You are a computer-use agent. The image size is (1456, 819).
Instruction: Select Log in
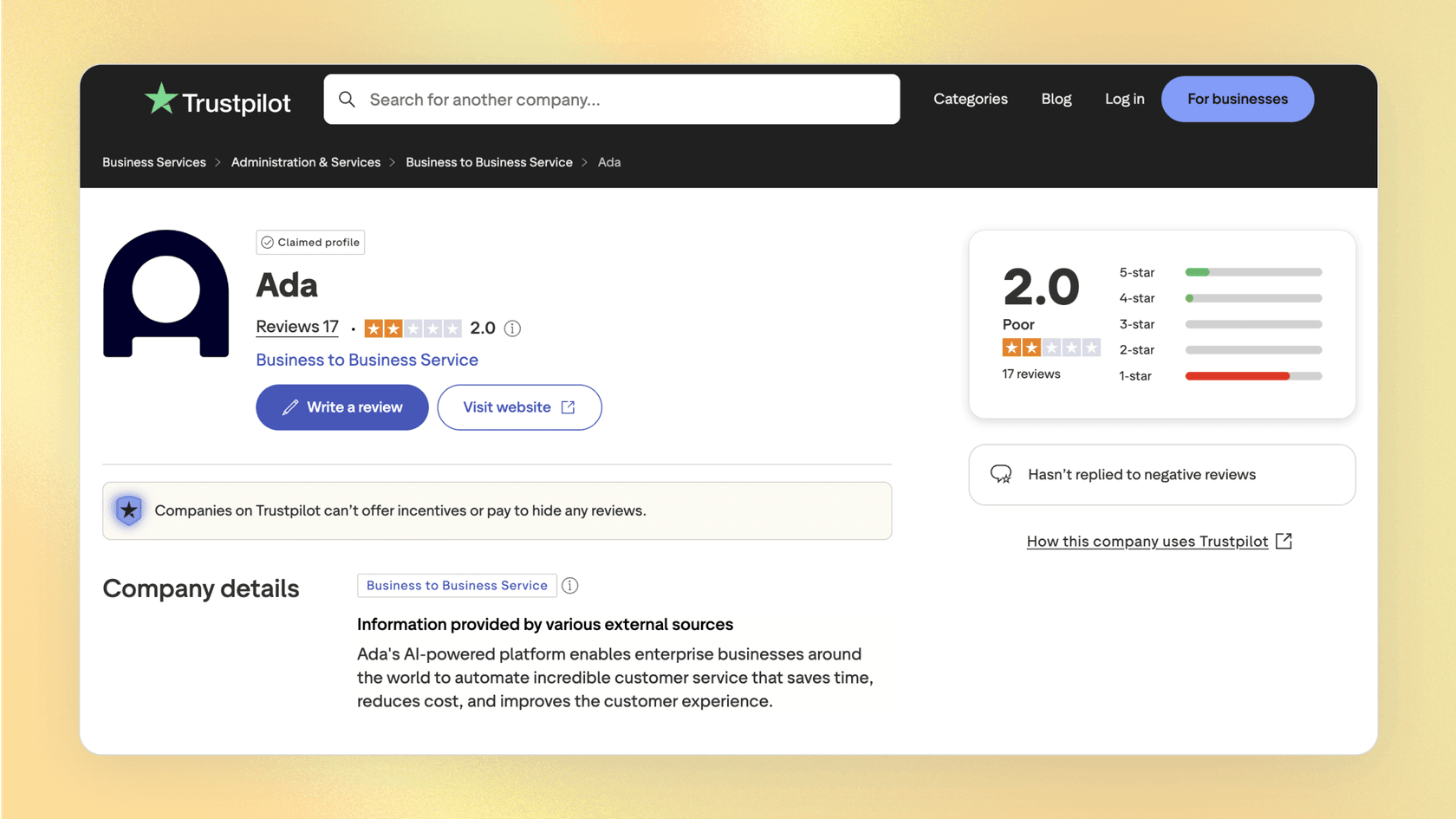[1124, 99]
